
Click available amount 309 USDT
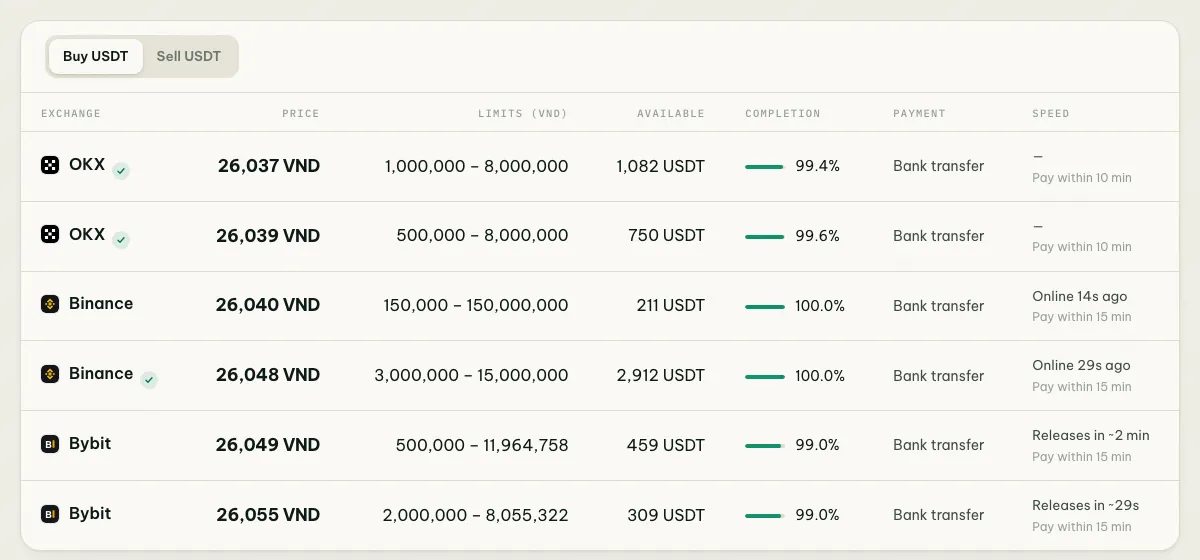pos(667,515)
